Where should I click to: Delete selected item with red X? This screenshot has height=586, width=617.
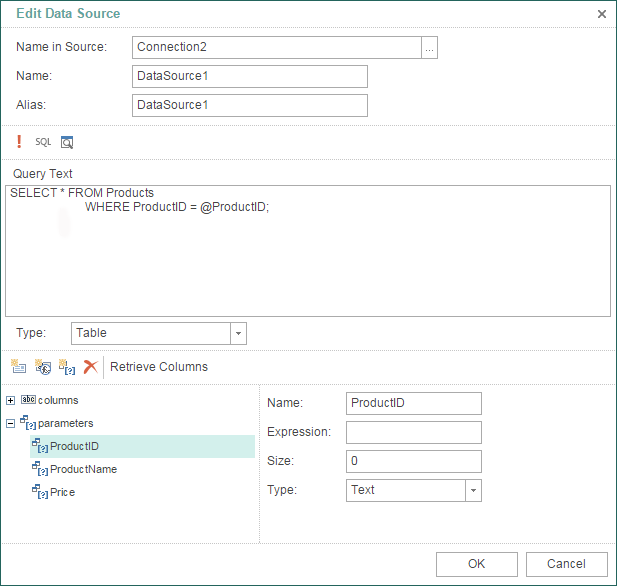tap(91, 367)
